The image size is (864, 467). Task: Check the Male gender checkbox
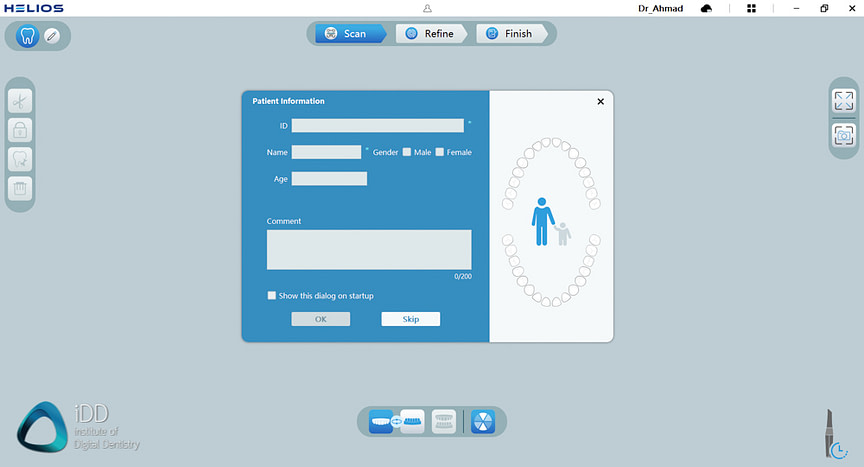407,152
